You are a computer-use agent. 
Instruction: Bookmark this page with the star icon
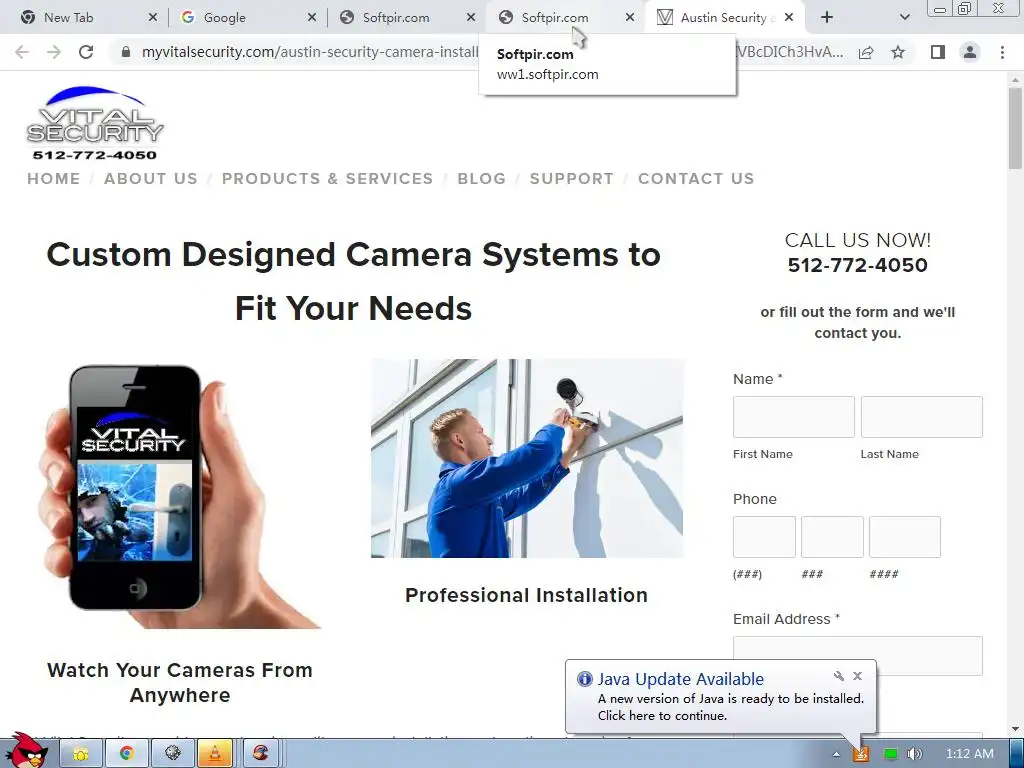[x=898, y=52]
